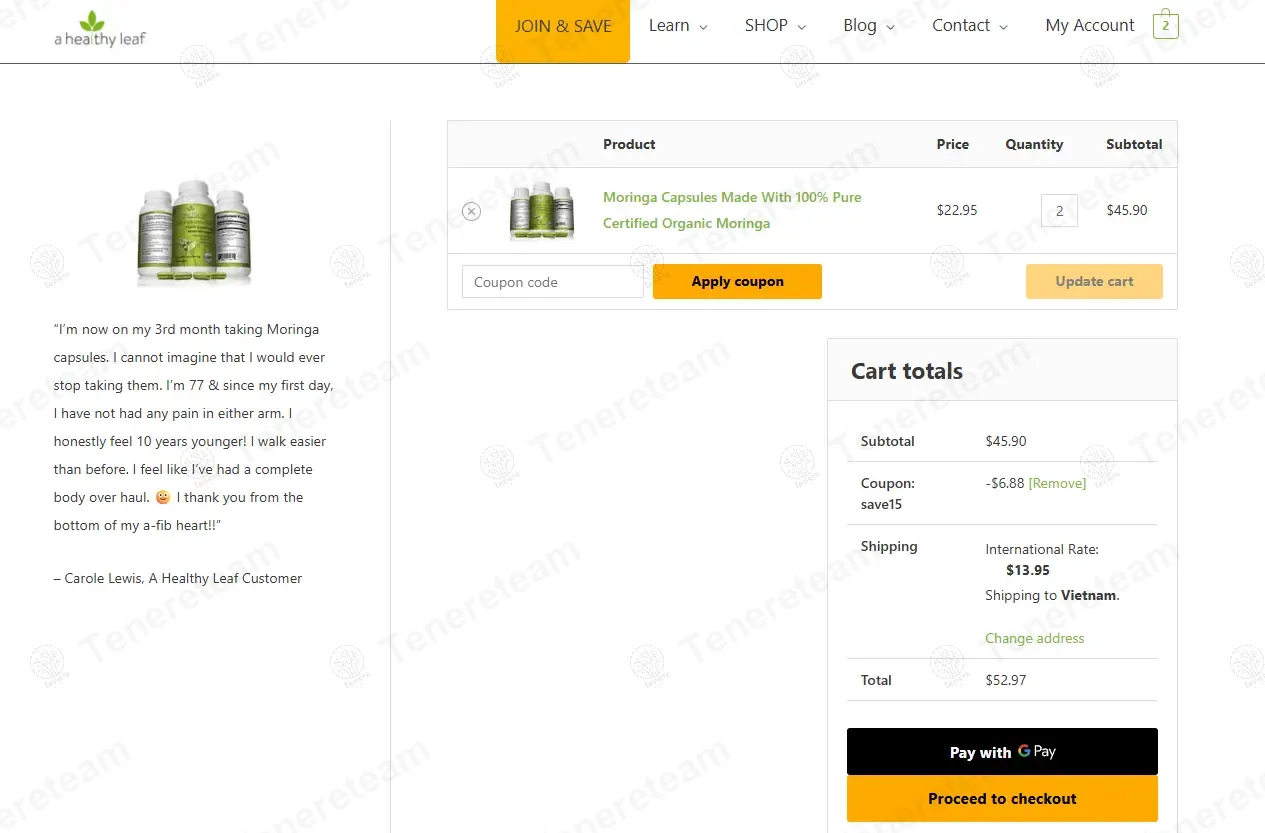Expand the Blog menu dropdown

[868, 26]
